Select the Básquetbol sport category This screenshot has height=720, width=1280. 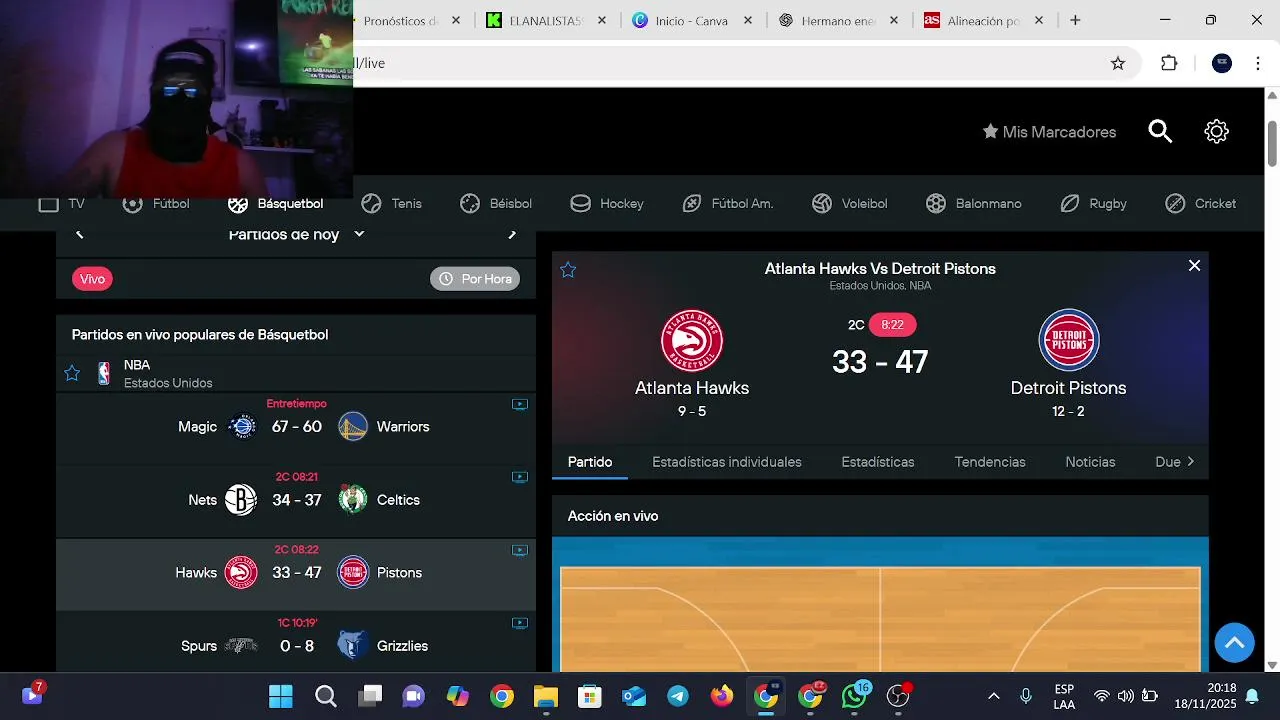point(276,204)
